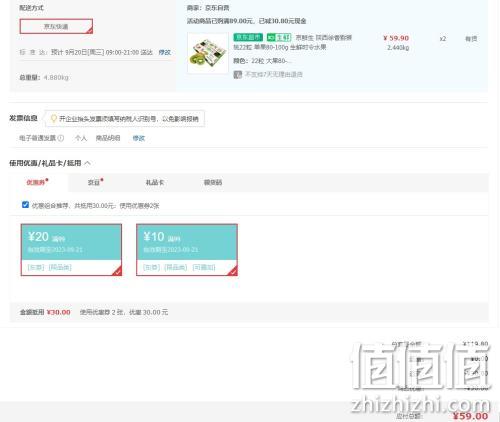The width and height of the screenshot is (500, 422).
Task: Click the red checkmark corner on ¥20 coupon
Action: [x=117, y=271]
